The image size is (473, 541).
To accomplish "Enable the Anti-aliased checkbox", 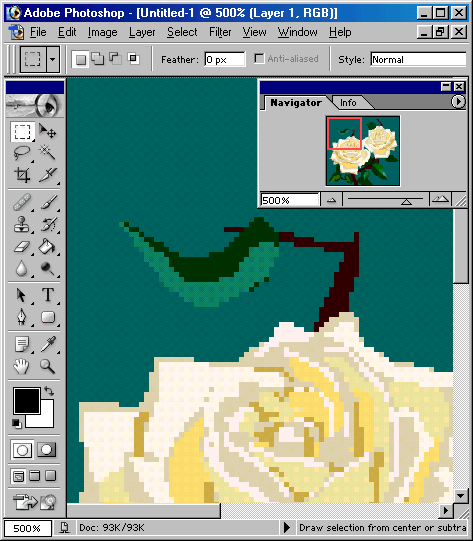I will (x=259, y=59).
